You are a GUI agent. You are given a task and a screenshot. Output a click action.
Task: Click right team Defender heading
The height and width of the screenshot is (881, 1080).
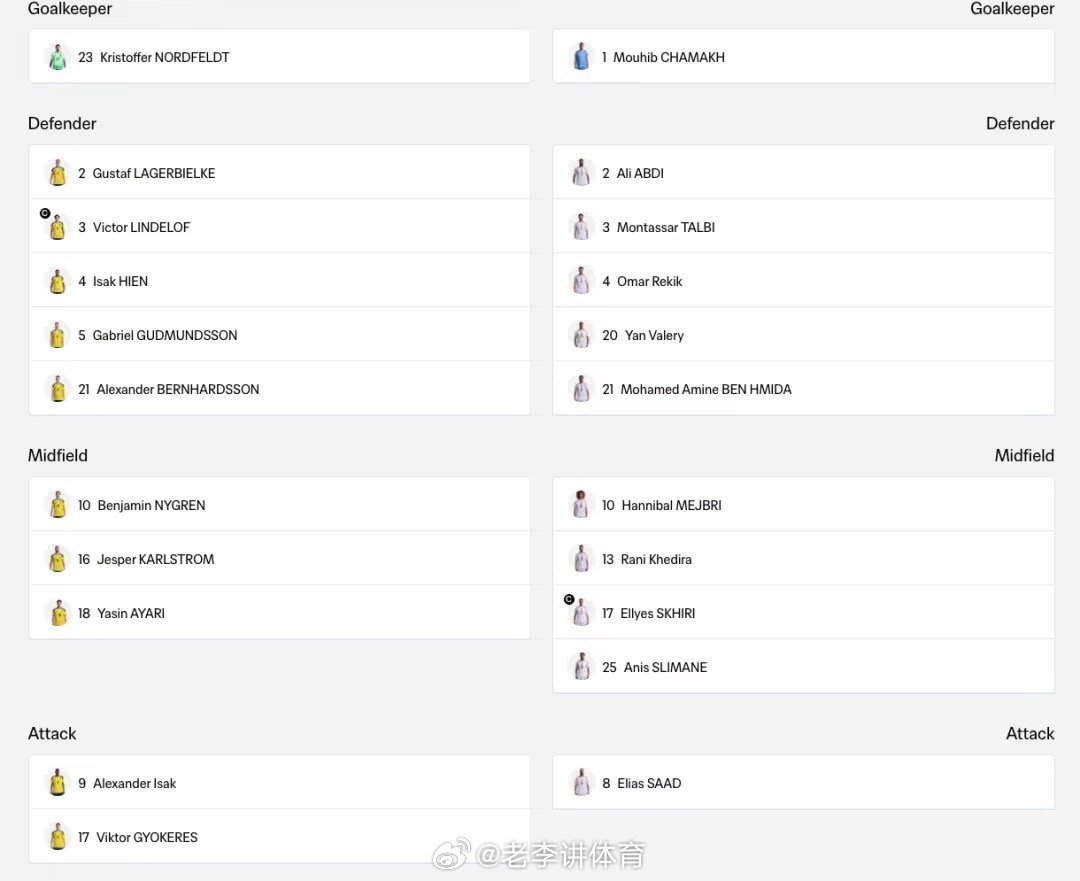(1020, 123)
